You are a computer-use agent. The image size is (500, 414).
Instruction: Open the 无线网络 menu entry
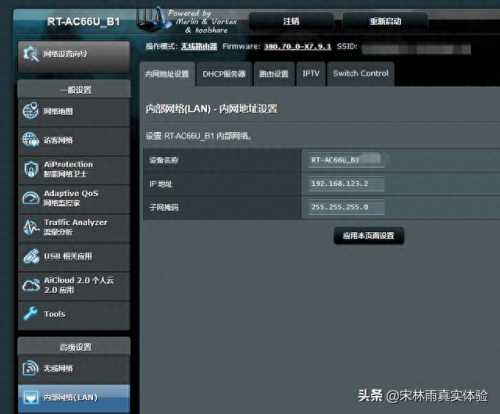pyautogui.click(x=74, y=369)
